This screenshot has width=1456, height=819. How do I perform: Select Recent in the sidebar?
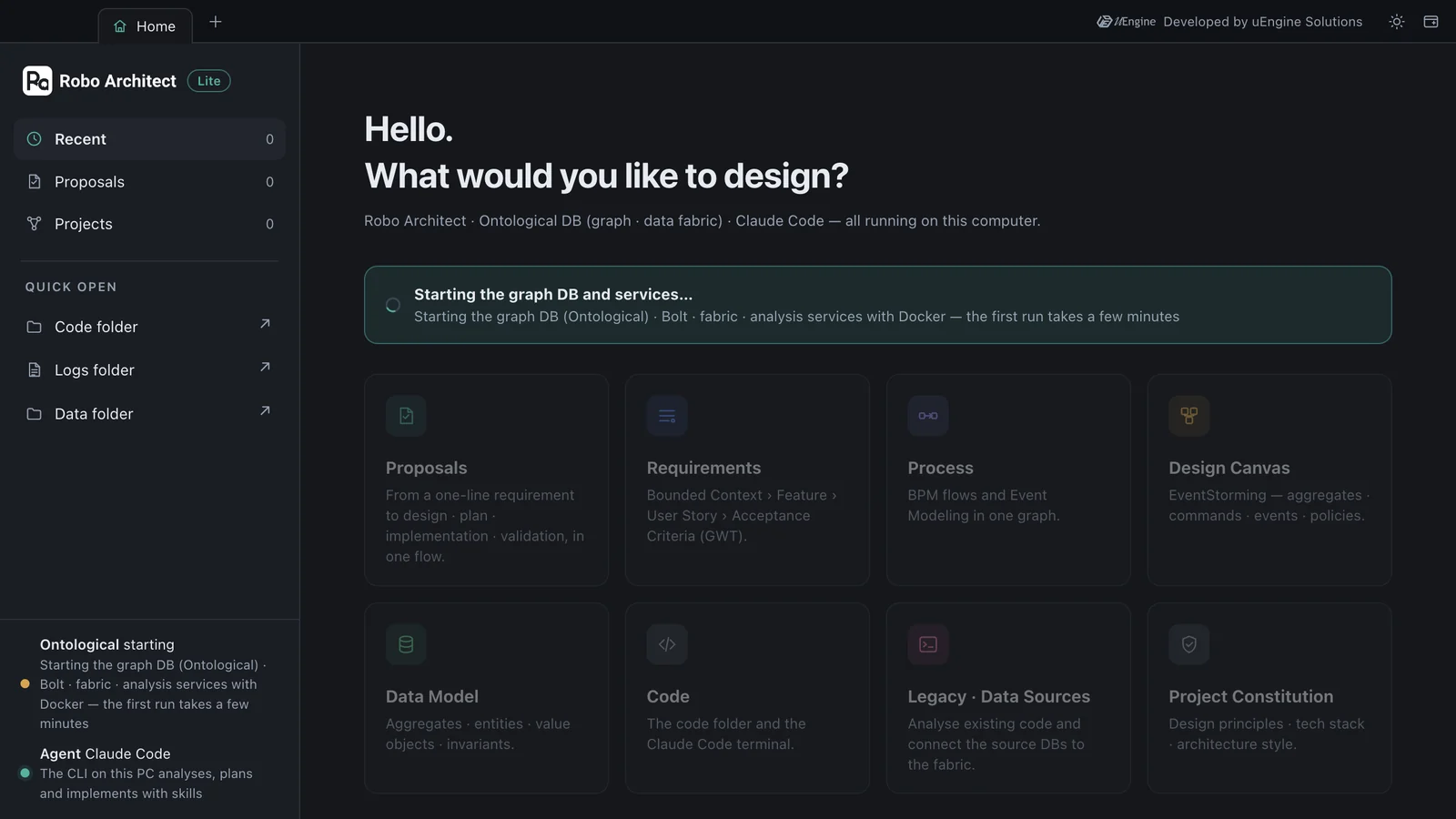tap(149, 139)
